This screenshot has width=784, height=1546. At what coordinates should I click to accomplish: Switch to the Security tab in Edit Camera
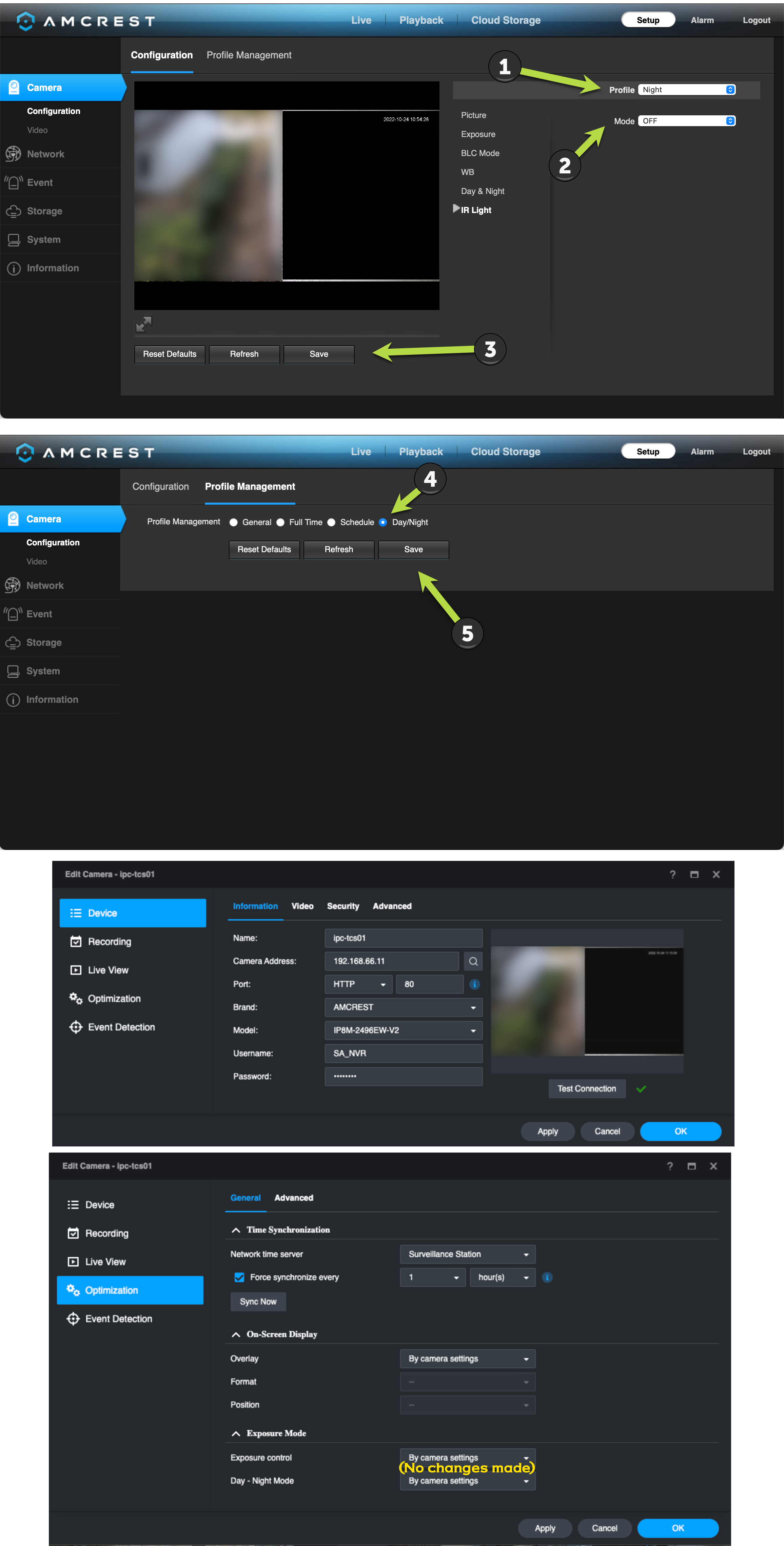click(x=343, y=906)
